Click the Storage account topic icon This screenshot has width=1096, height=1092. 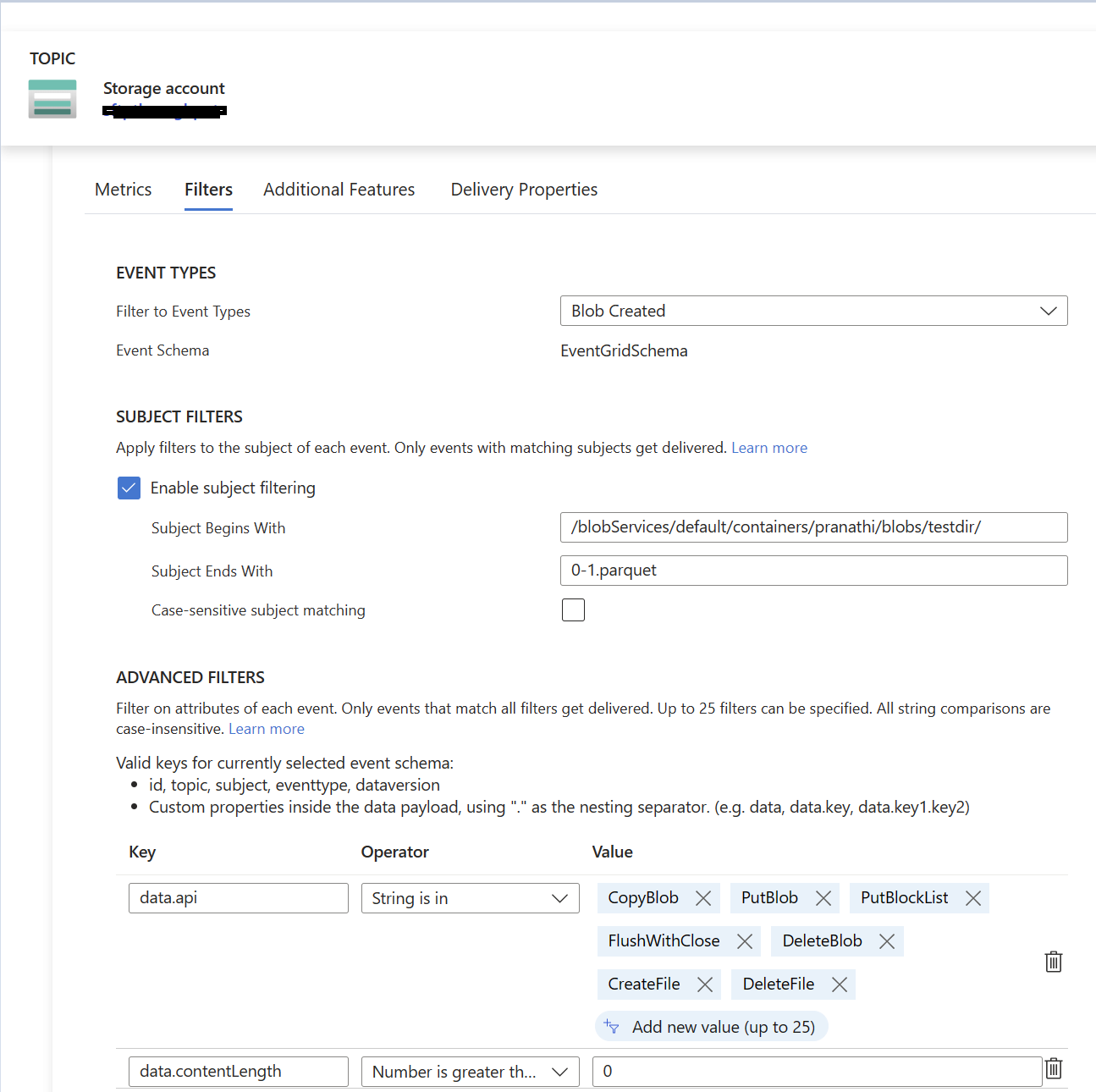coord(52,98)
